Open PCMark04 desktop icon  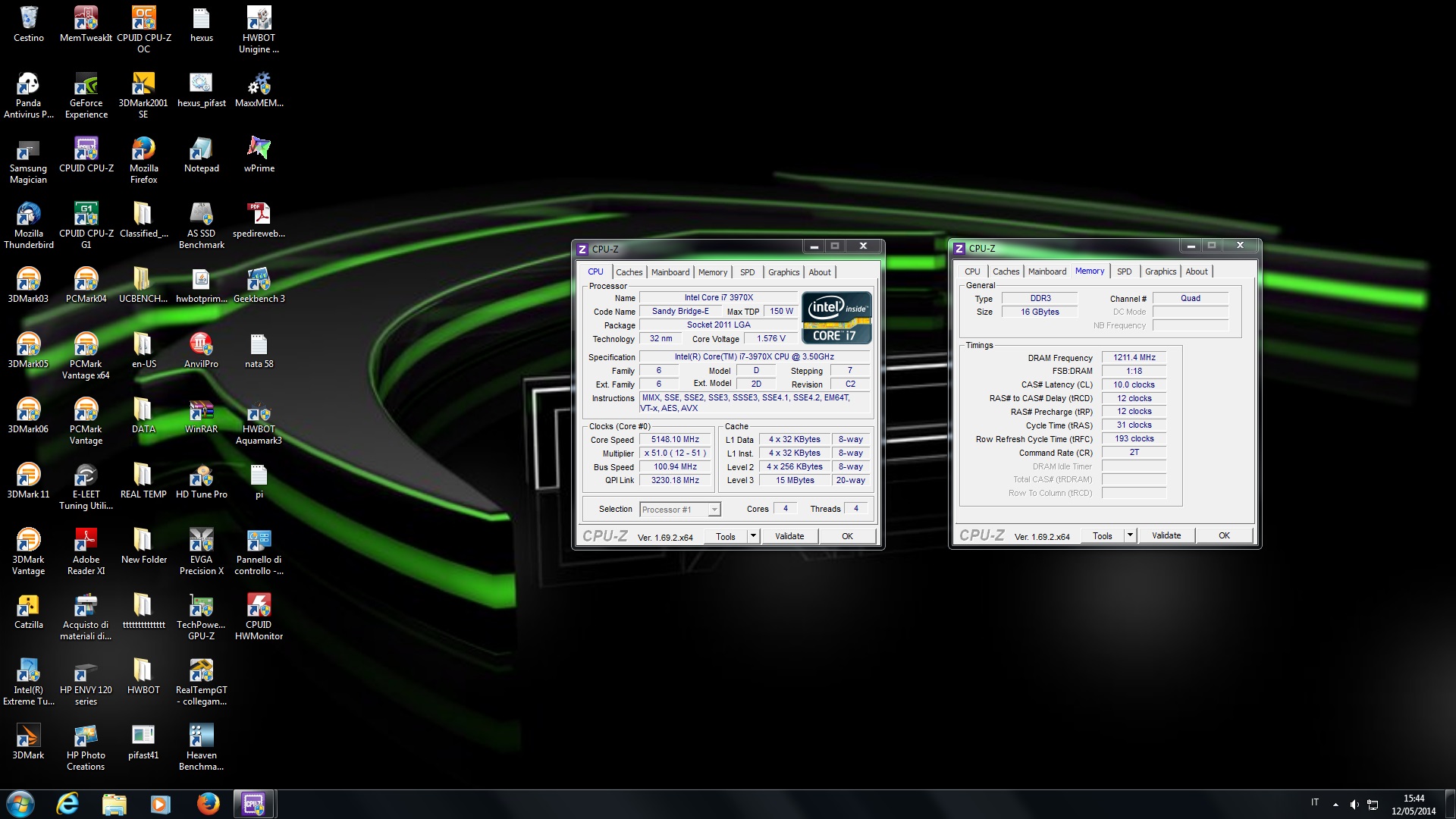point(86,285)
